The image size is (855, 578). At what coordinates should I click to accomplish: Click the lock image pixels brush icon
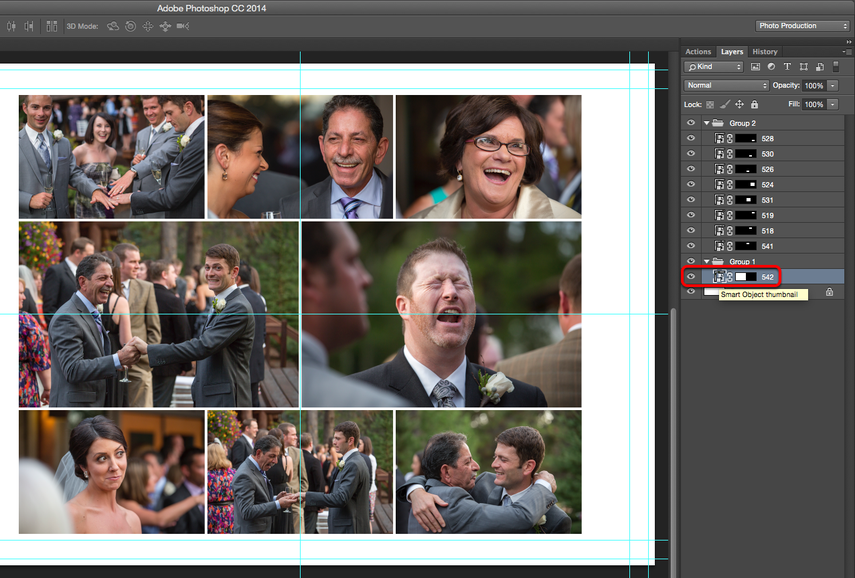click(725, 104)
